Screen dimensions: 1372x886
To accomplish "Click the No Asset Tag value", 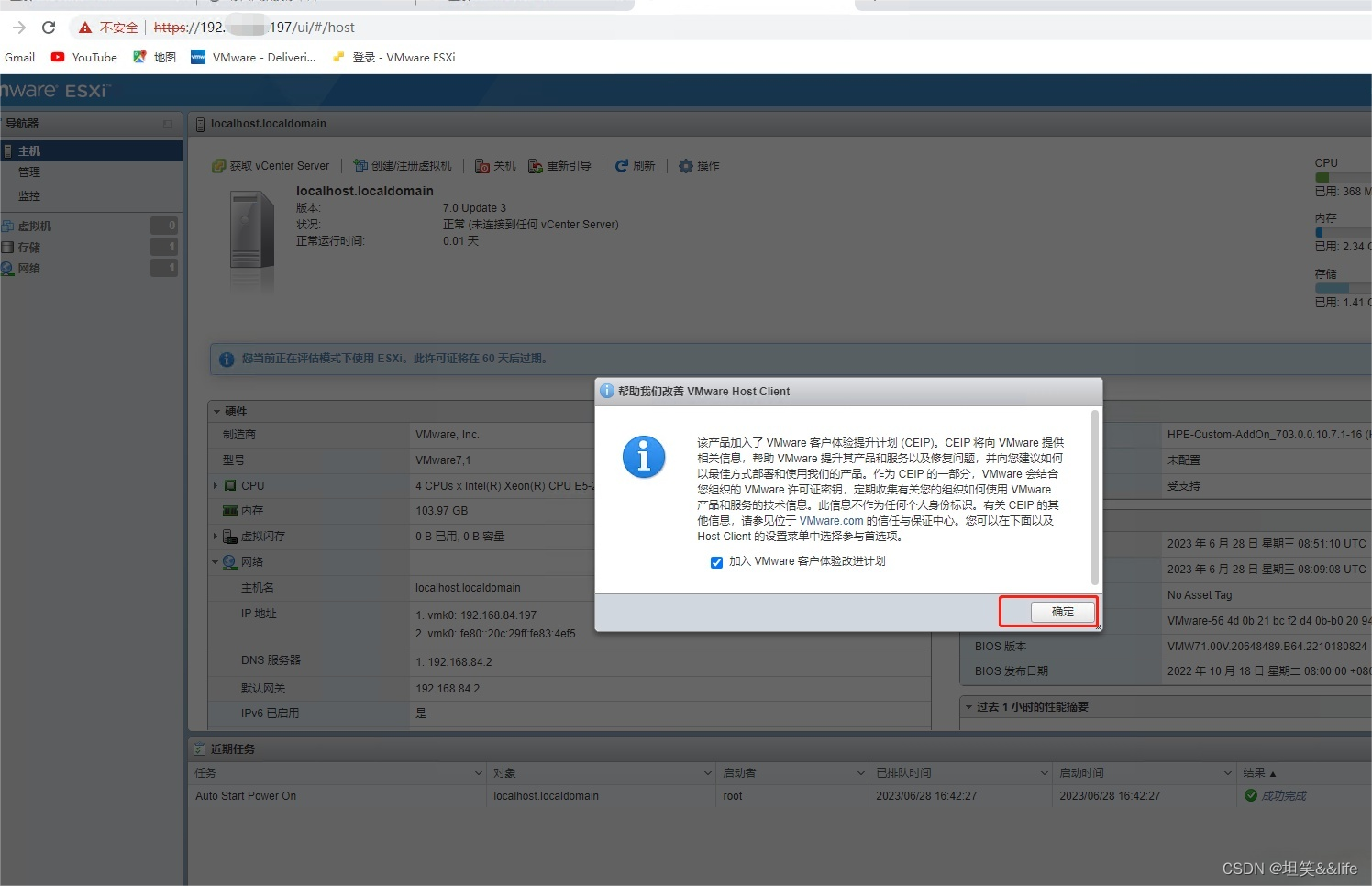I will 1199,595.
